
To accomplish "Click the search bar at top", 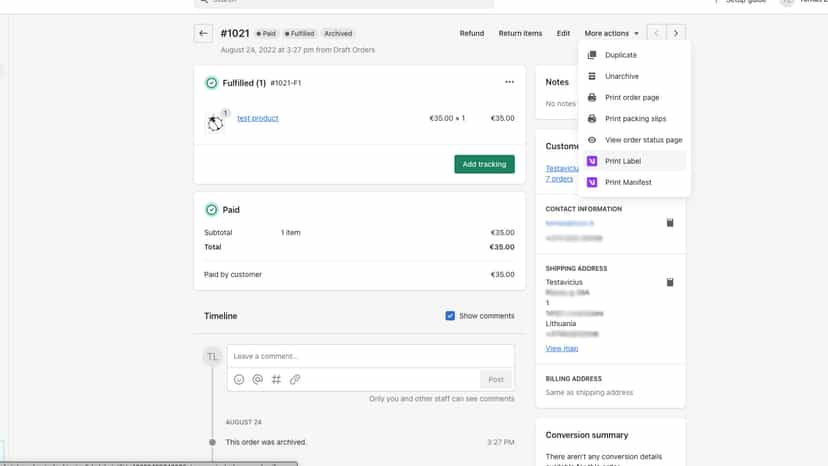I will pos(344,3).
